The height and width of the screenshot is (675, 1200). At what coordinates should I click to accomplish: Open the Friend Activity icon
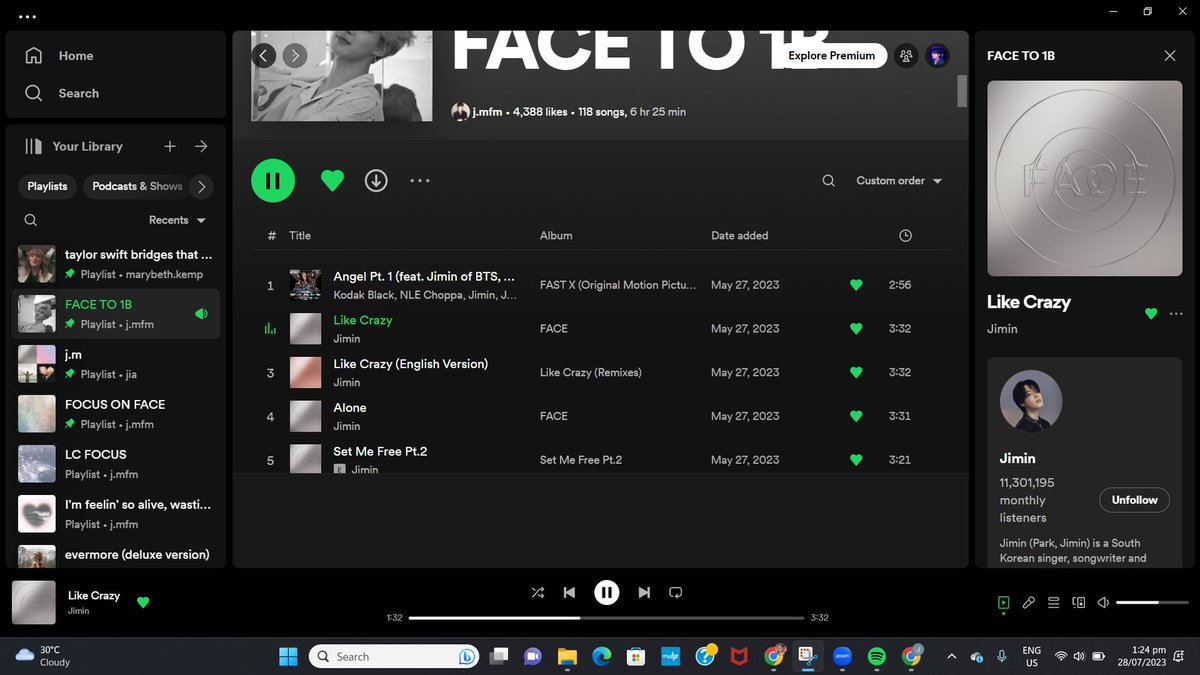pyautogui.click(x=906, y=56)
